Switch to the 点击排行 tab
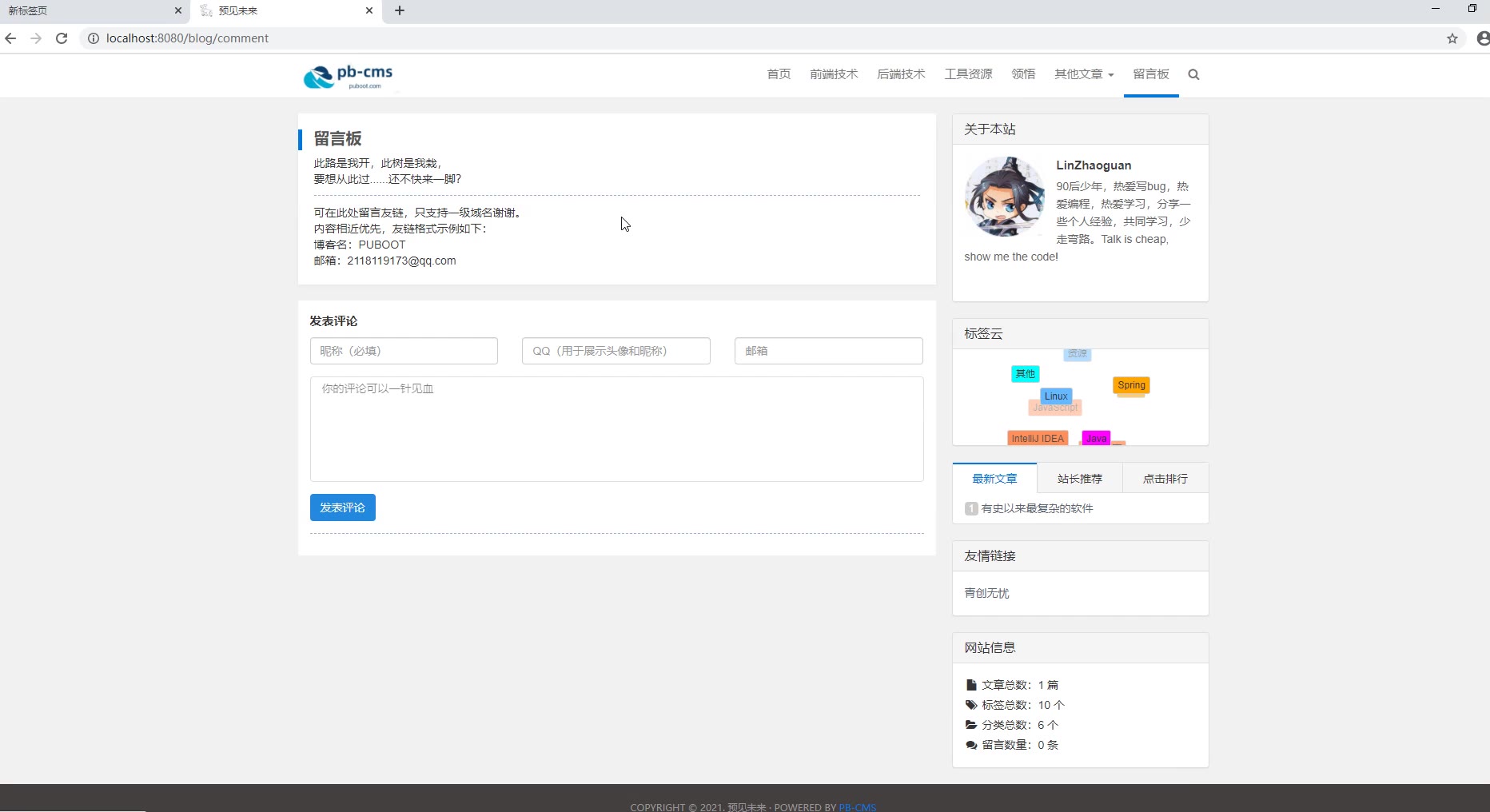 click(x=1165, y=479)
